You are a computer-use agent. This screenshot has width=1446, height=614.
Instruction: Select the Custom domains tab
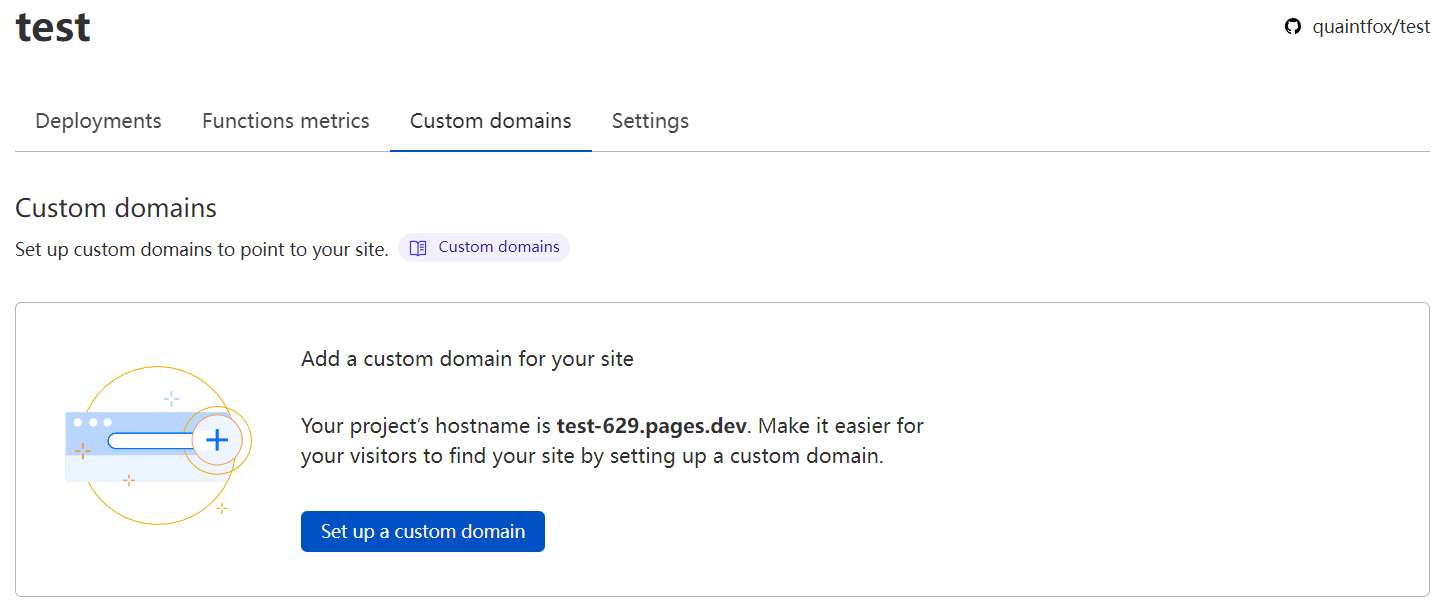point(490,121)
